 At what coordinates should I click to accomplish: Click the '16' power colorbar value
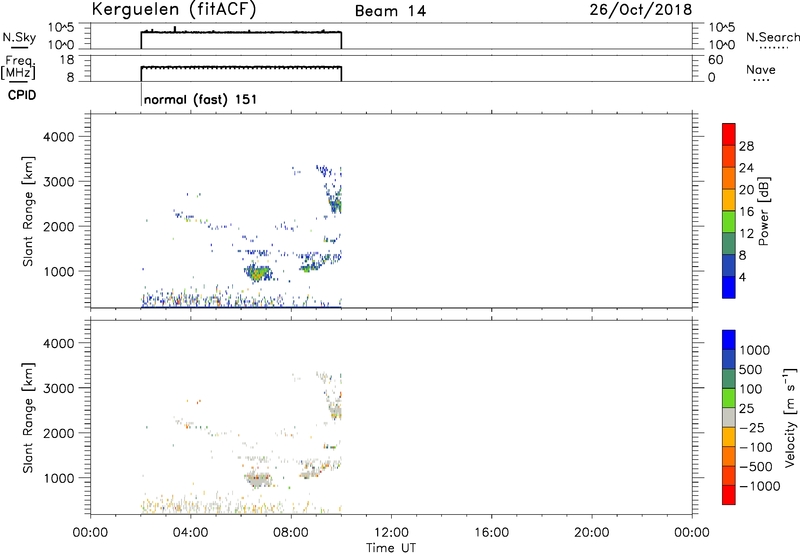click(746, 212)
